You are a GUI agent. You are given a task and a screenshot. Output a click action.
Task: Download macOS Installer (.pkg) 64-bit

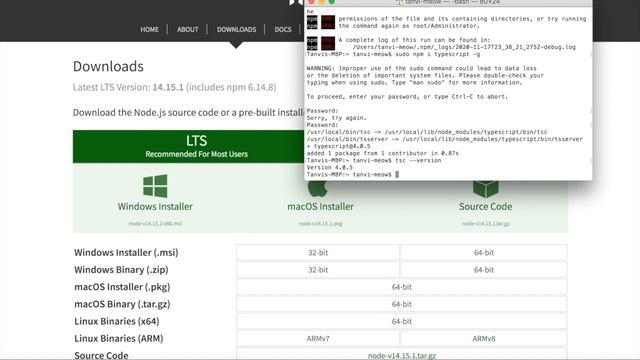(402, 287)
